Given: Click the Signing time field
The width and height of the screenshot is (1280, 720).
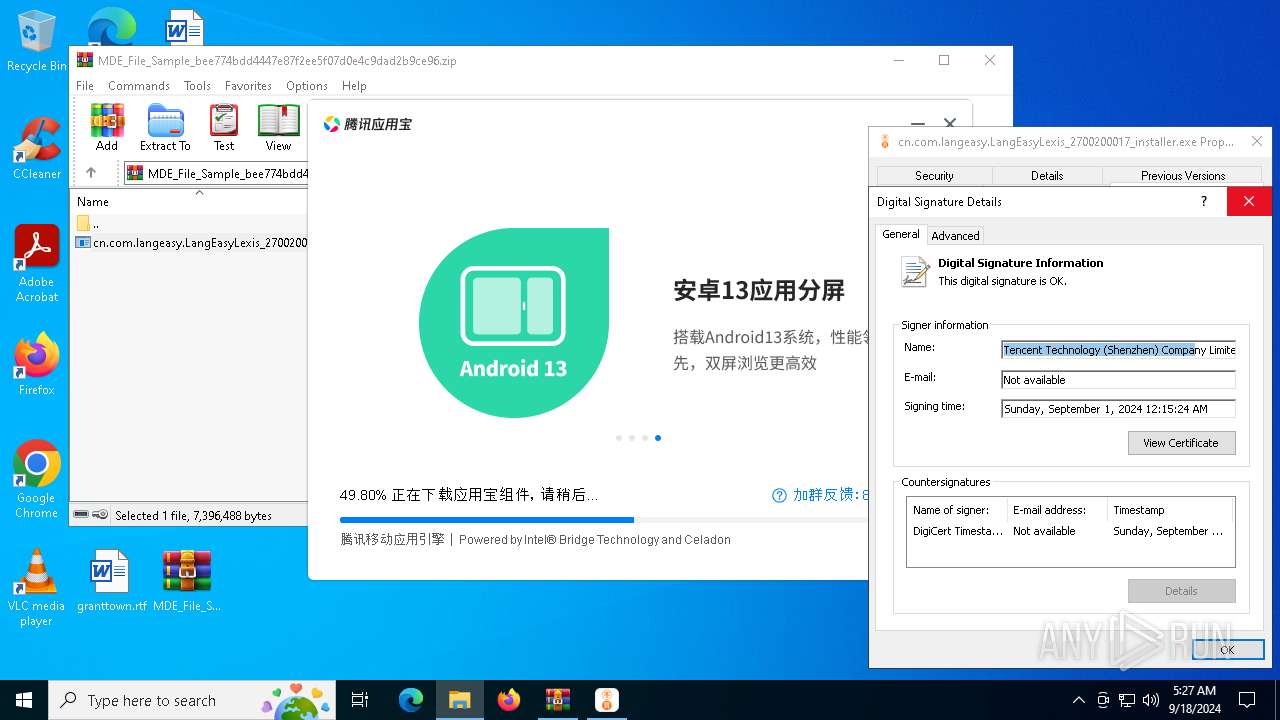Looking at the screenshot, I should point(1118,409).
